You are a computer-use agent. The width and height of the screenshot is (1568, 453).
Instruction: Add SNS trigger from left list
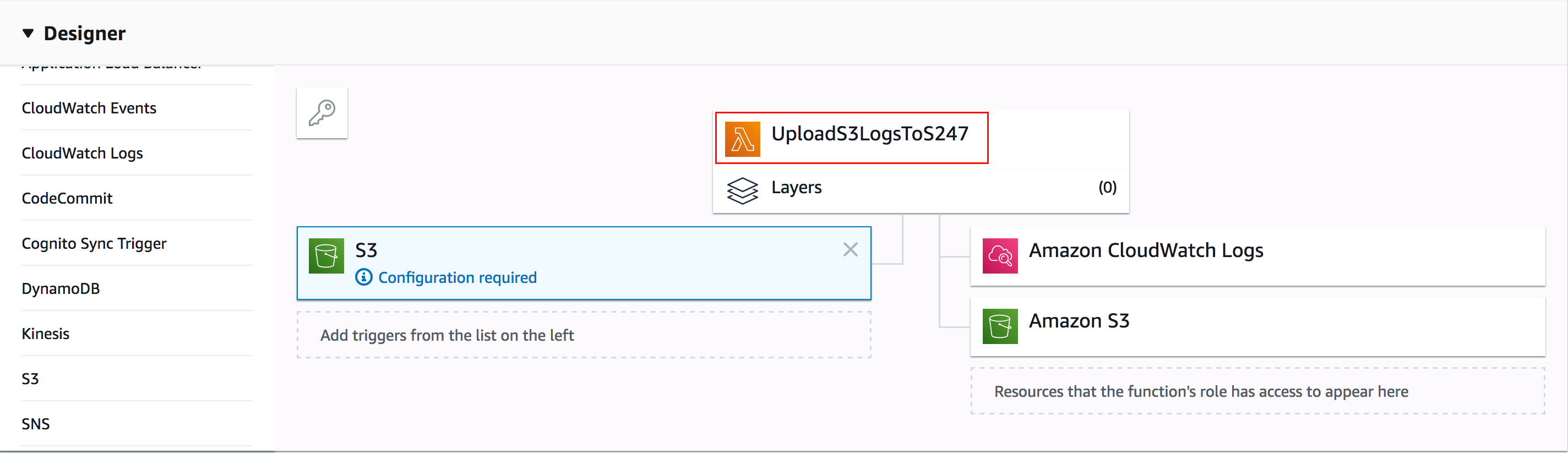tap(36, 423)
